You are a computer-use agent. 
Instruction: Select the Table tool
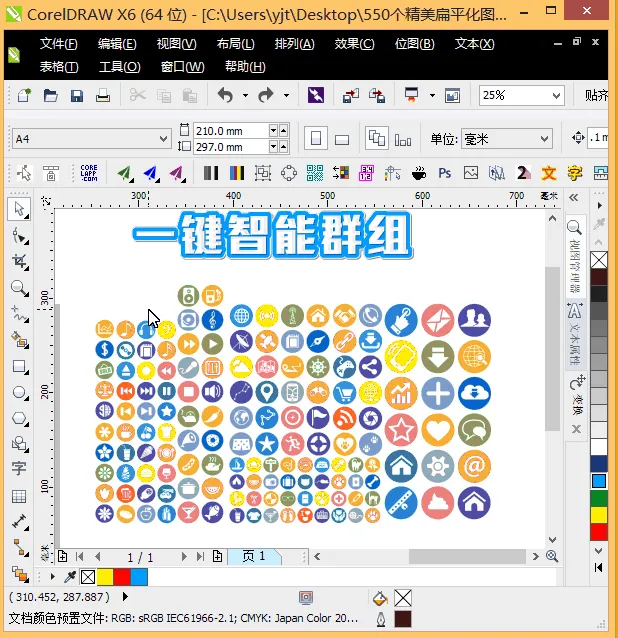click(19, 496)
